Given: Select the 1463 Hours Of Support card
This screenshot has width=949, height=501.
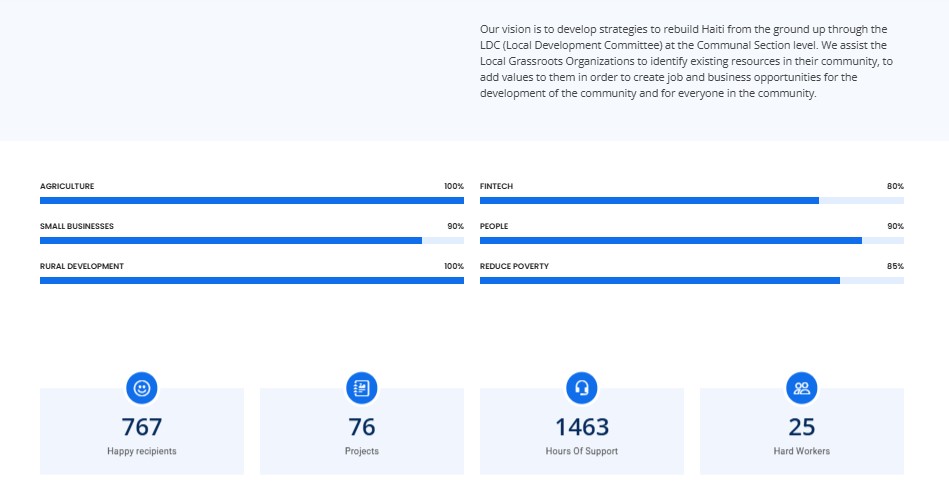Looking at the screenshot, I should 582,431.
